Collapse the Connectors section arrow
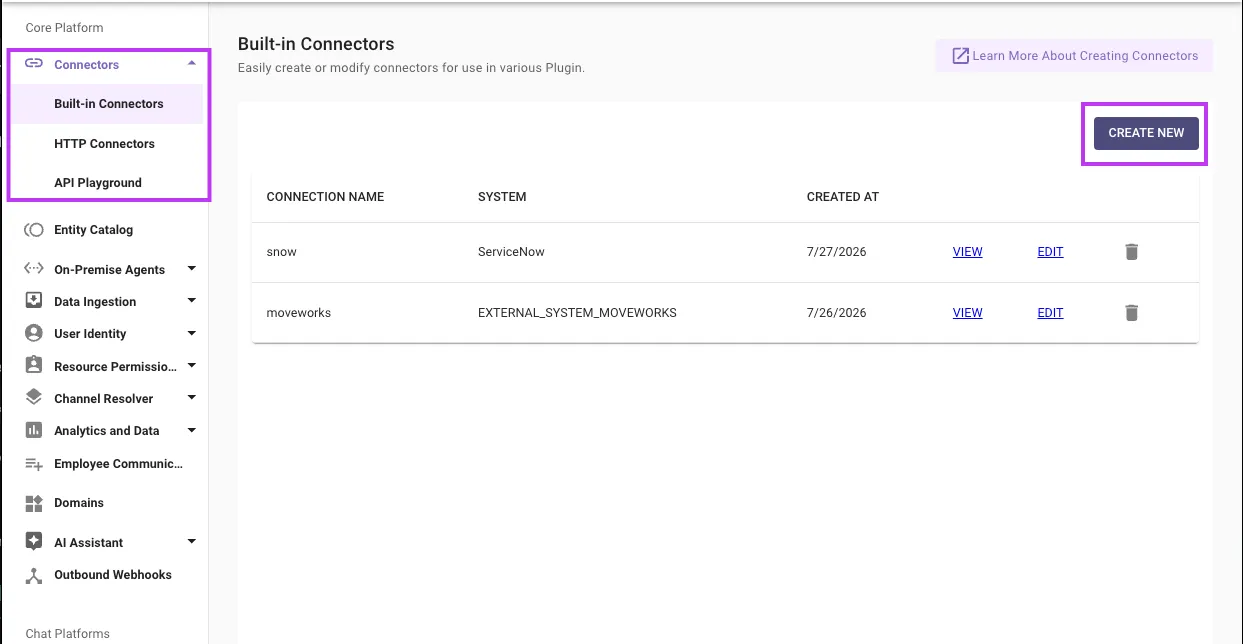 (x=191, y=64)
